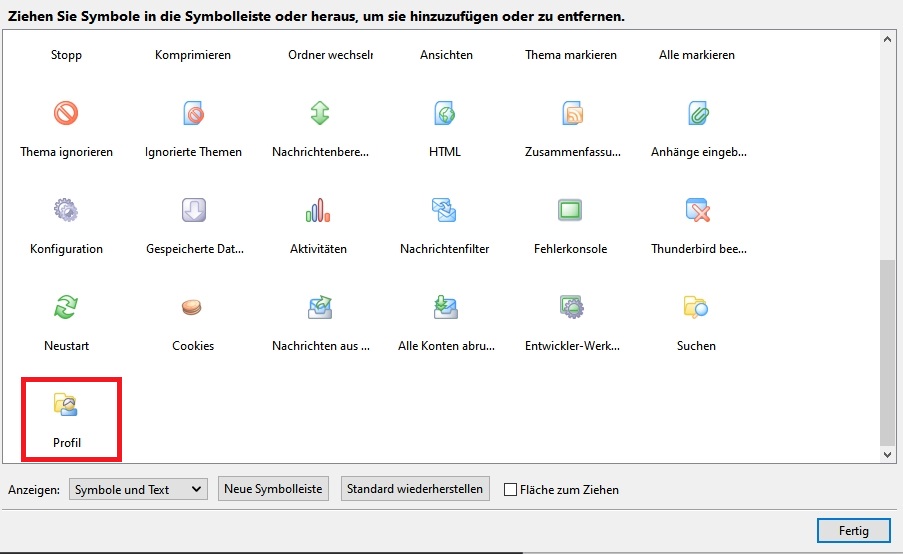
Task: Select the Fehlerkonsole icon
Action: click(570, 210)
